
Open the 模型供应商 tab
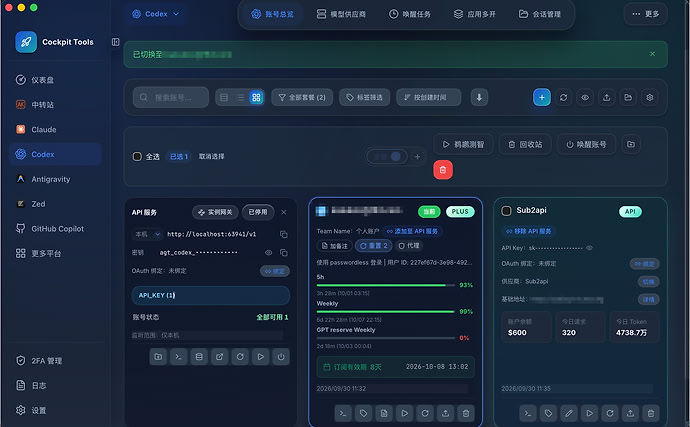pyautogui.click(x=341, y=14)
